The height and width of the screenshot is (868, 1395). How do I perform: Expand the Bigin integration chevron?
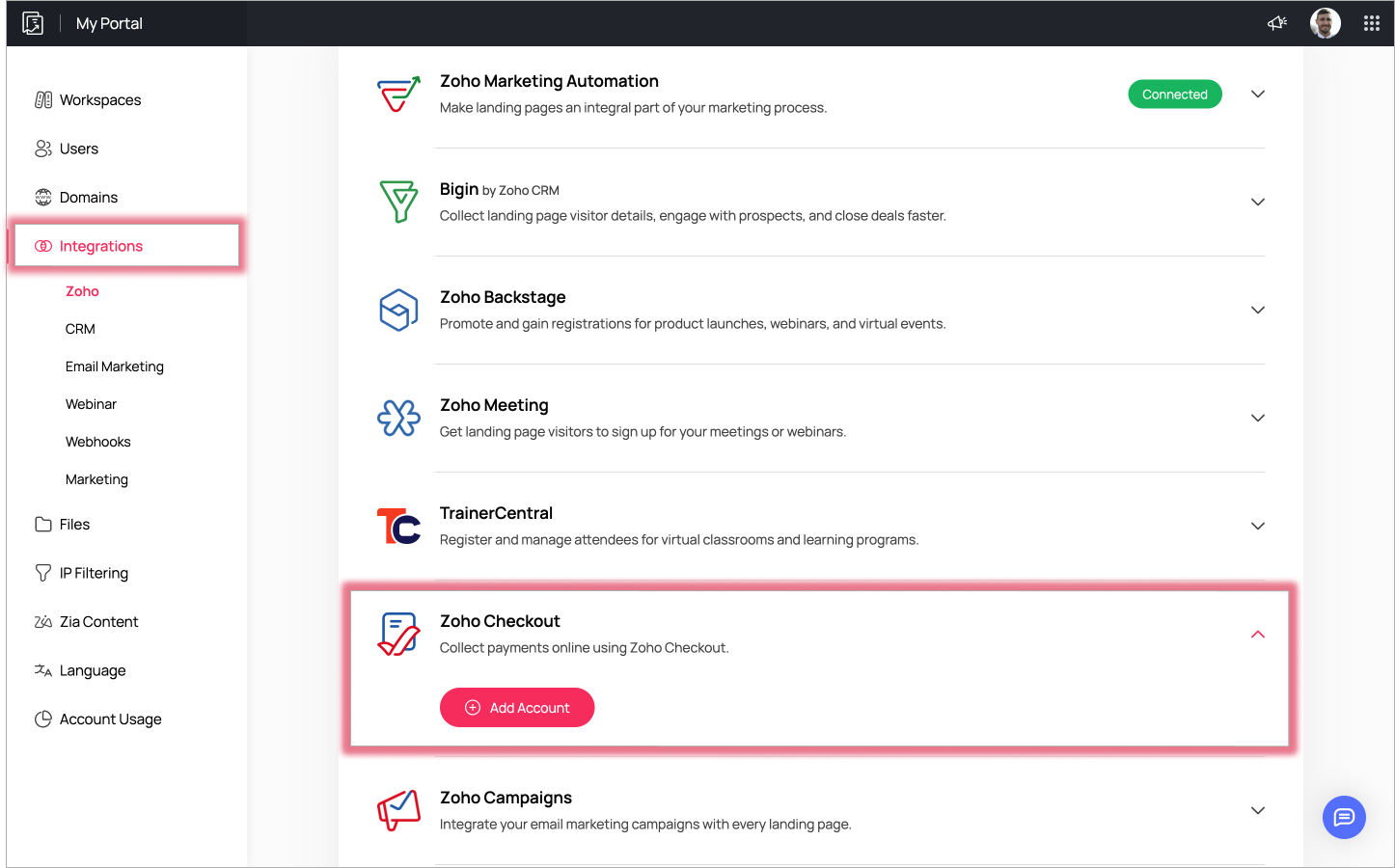tap(1258, 203)
